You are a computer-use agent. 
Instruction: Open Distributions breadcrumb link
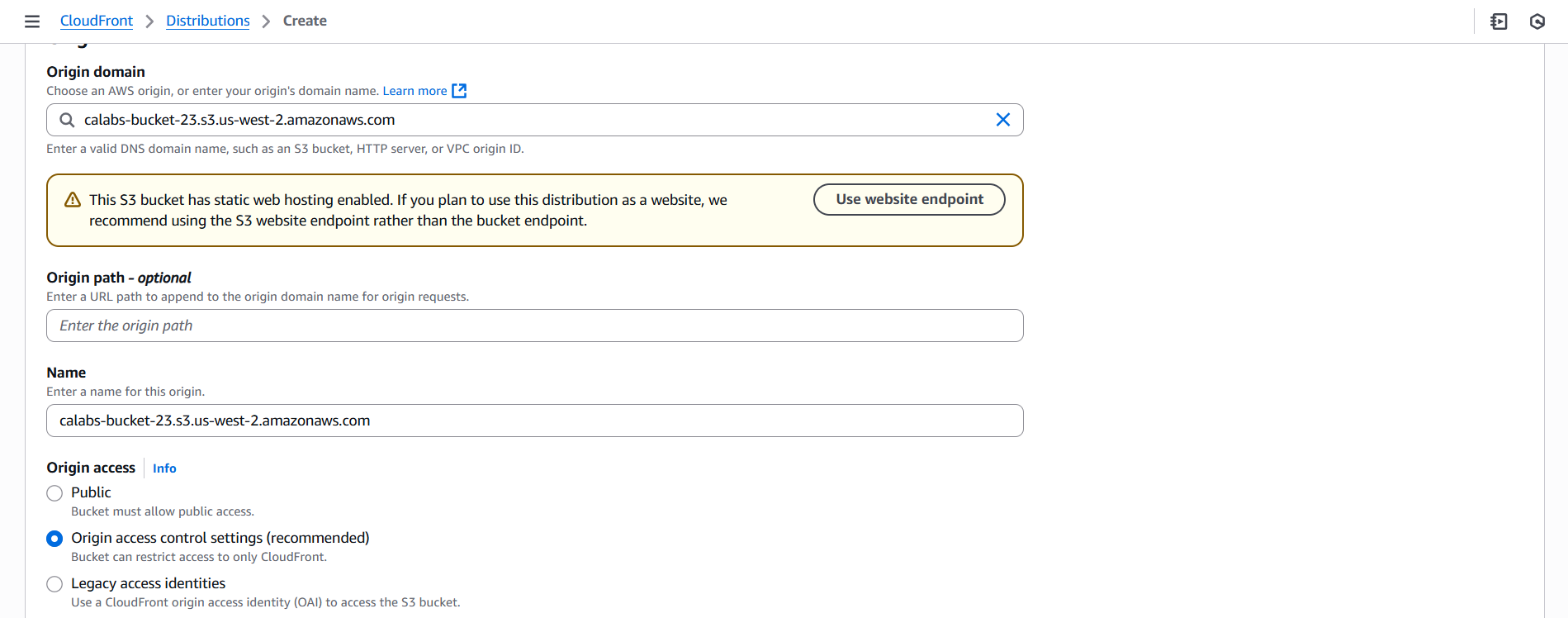click(208, 21)
